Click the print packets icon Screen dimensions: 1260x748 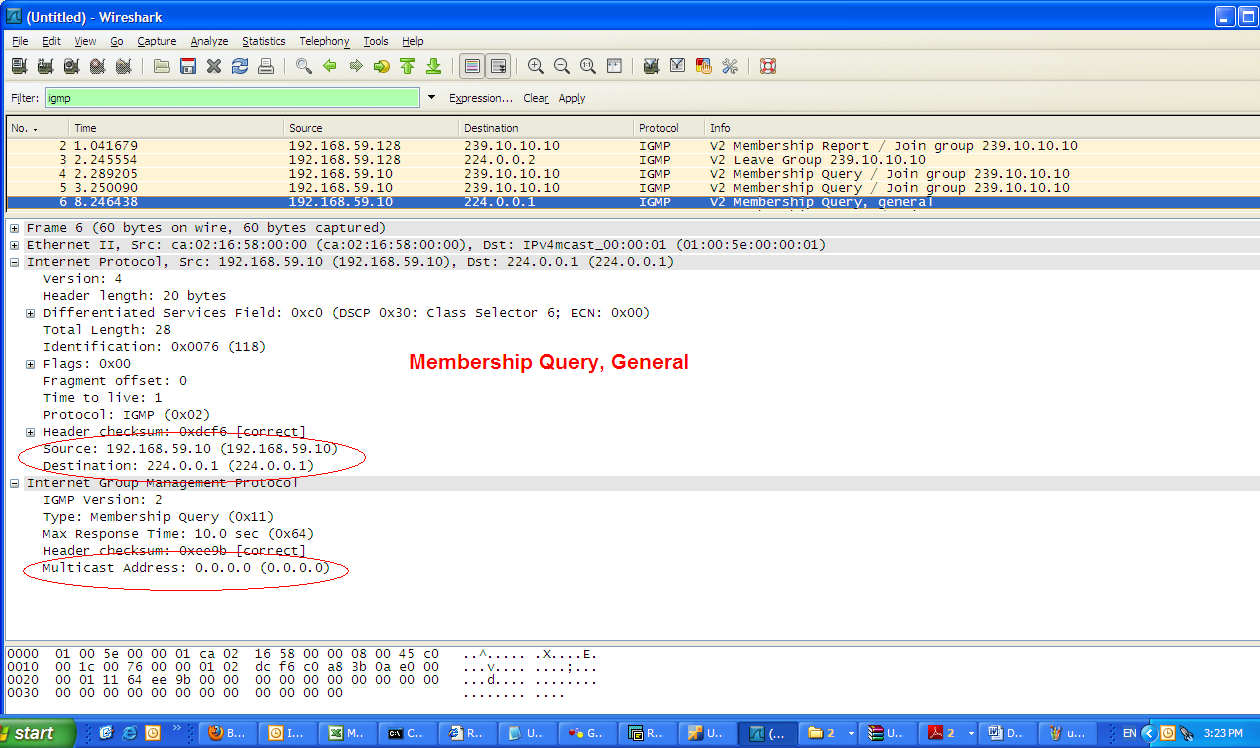coord(266,66)
